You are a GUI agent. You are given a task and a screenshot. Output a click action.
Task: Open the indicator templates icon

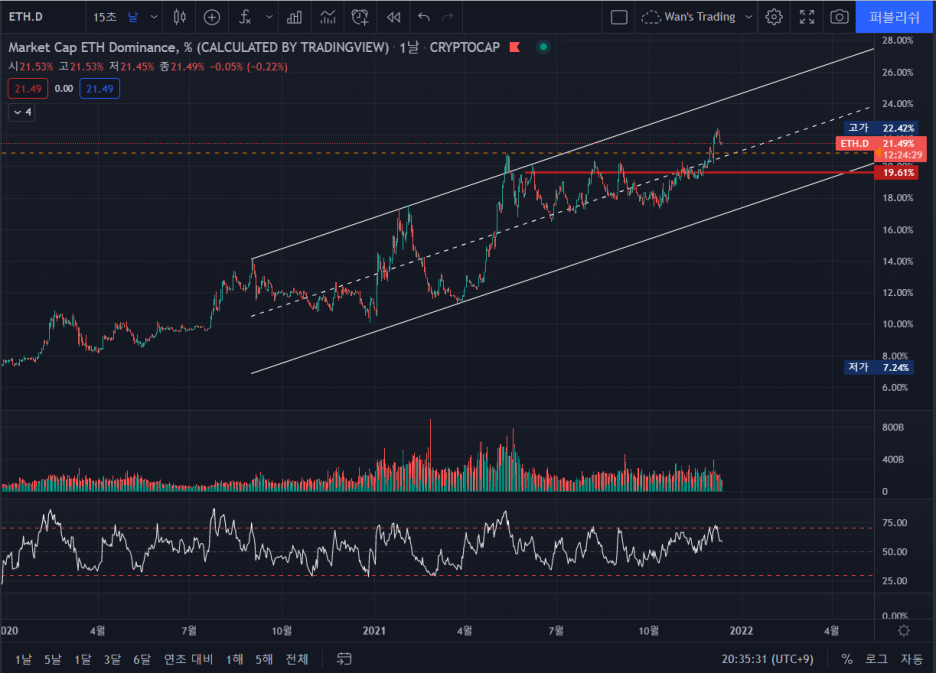tap(328, 17)
